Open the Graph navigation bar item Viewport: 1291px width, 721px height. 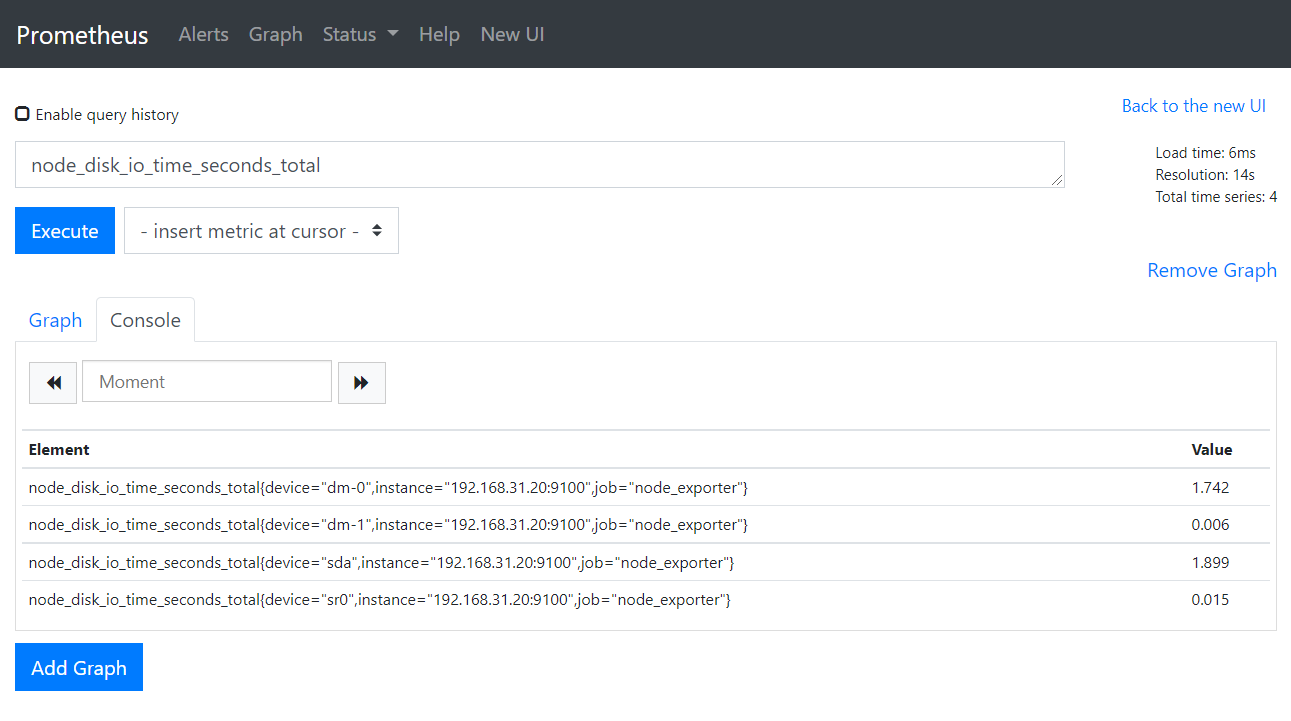click(x=275, y=34)
